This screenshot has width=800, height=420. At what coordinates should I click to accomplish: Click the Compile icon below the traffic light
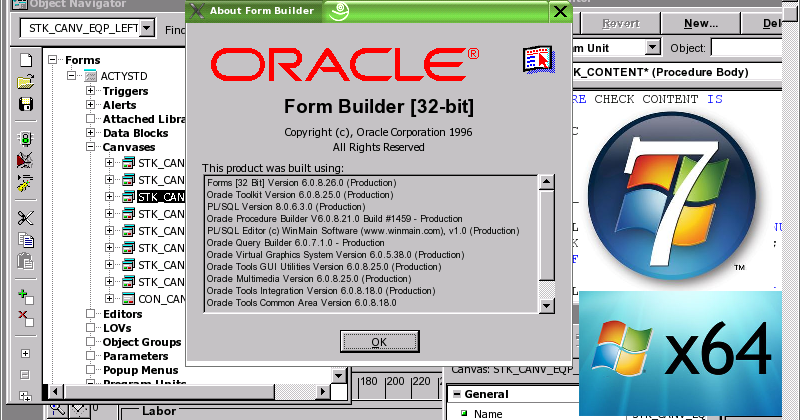(25, 160)
